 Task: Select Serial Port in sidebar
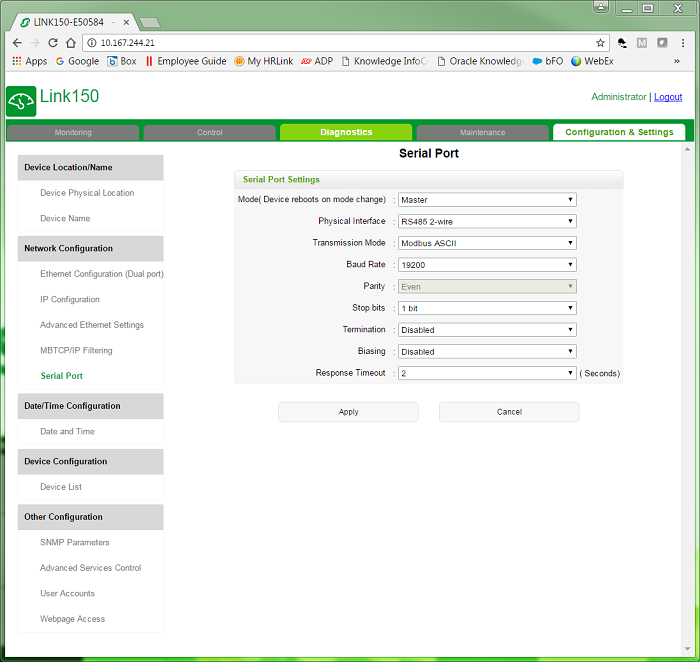[62, 376]
